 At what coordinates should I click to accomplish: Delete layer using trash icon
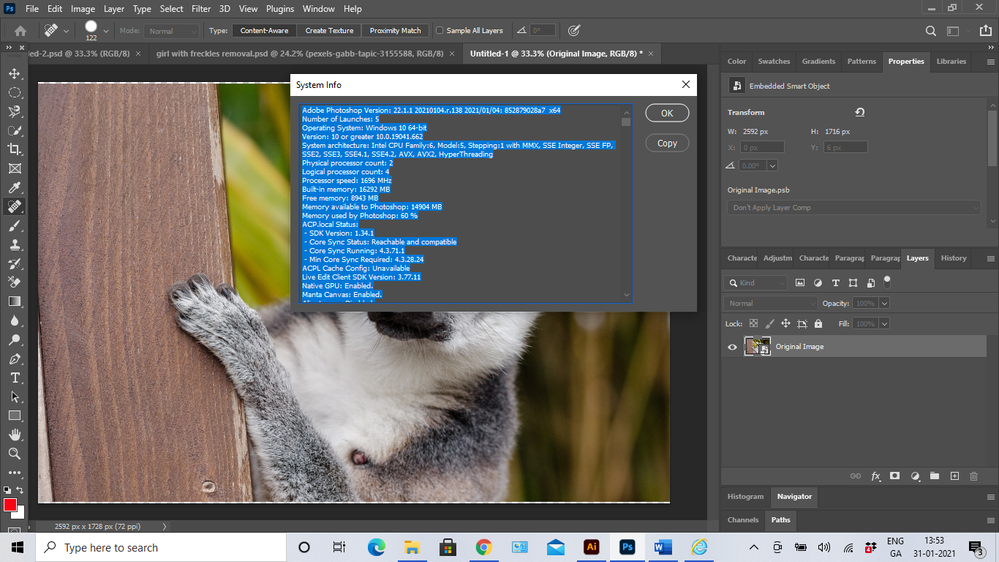click(974, 477)
